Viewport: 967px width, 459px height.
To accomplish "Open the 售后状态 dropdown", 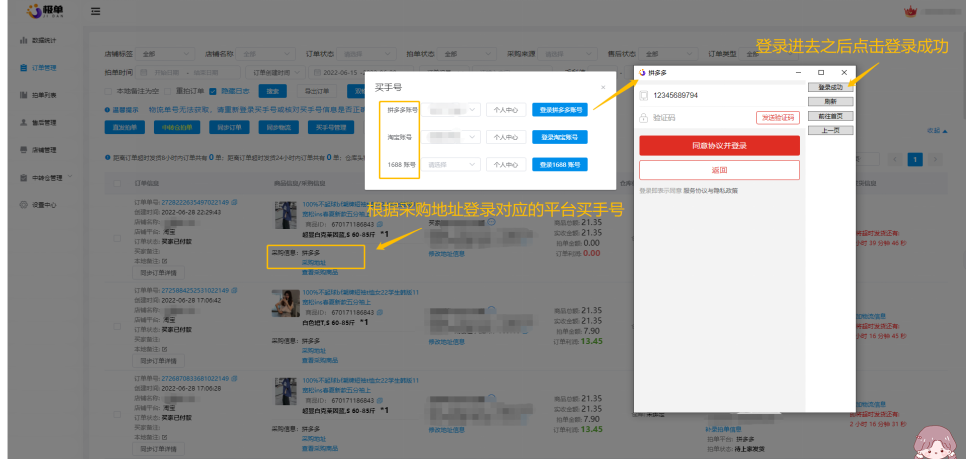I will coord(668,54).
